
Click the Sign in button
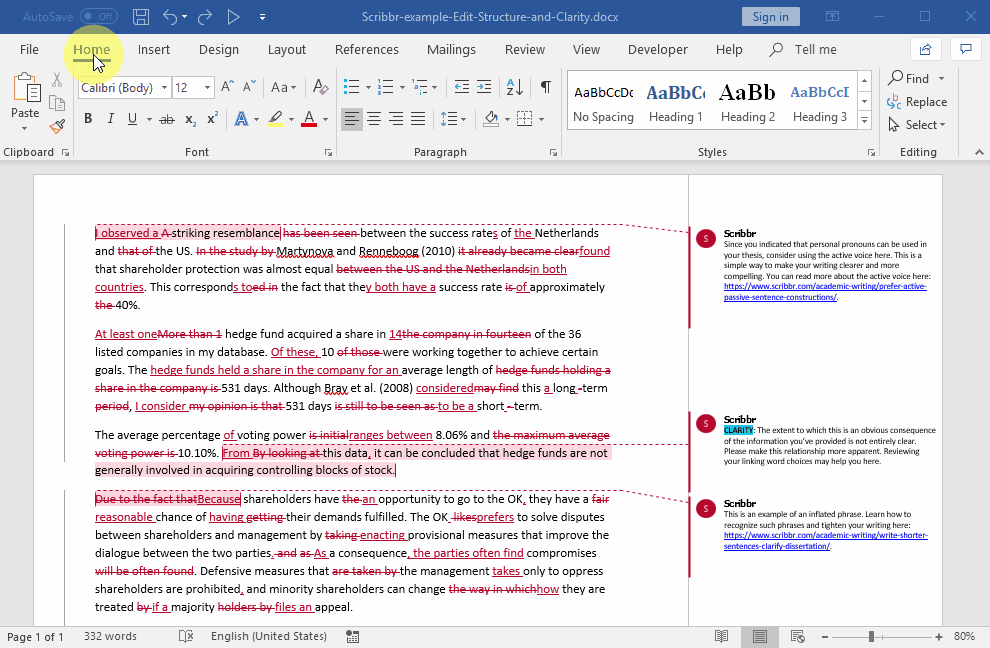[x=770, y=17]
